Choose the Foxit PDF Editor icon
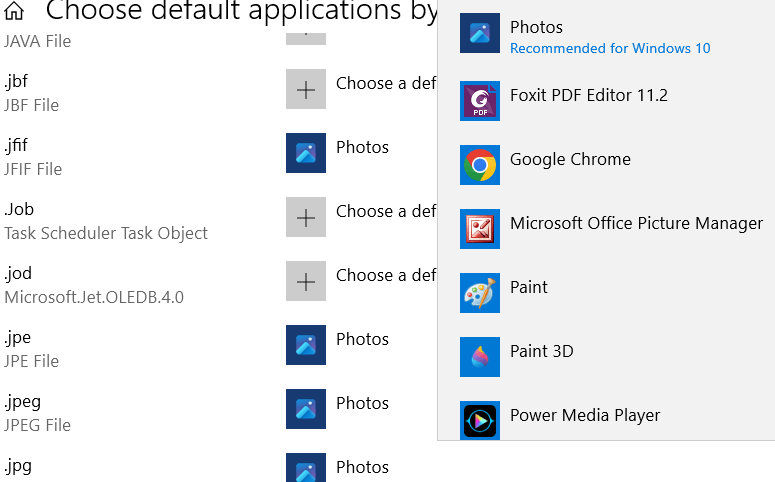Screen dimensions: 775x482 pos(479,101)
